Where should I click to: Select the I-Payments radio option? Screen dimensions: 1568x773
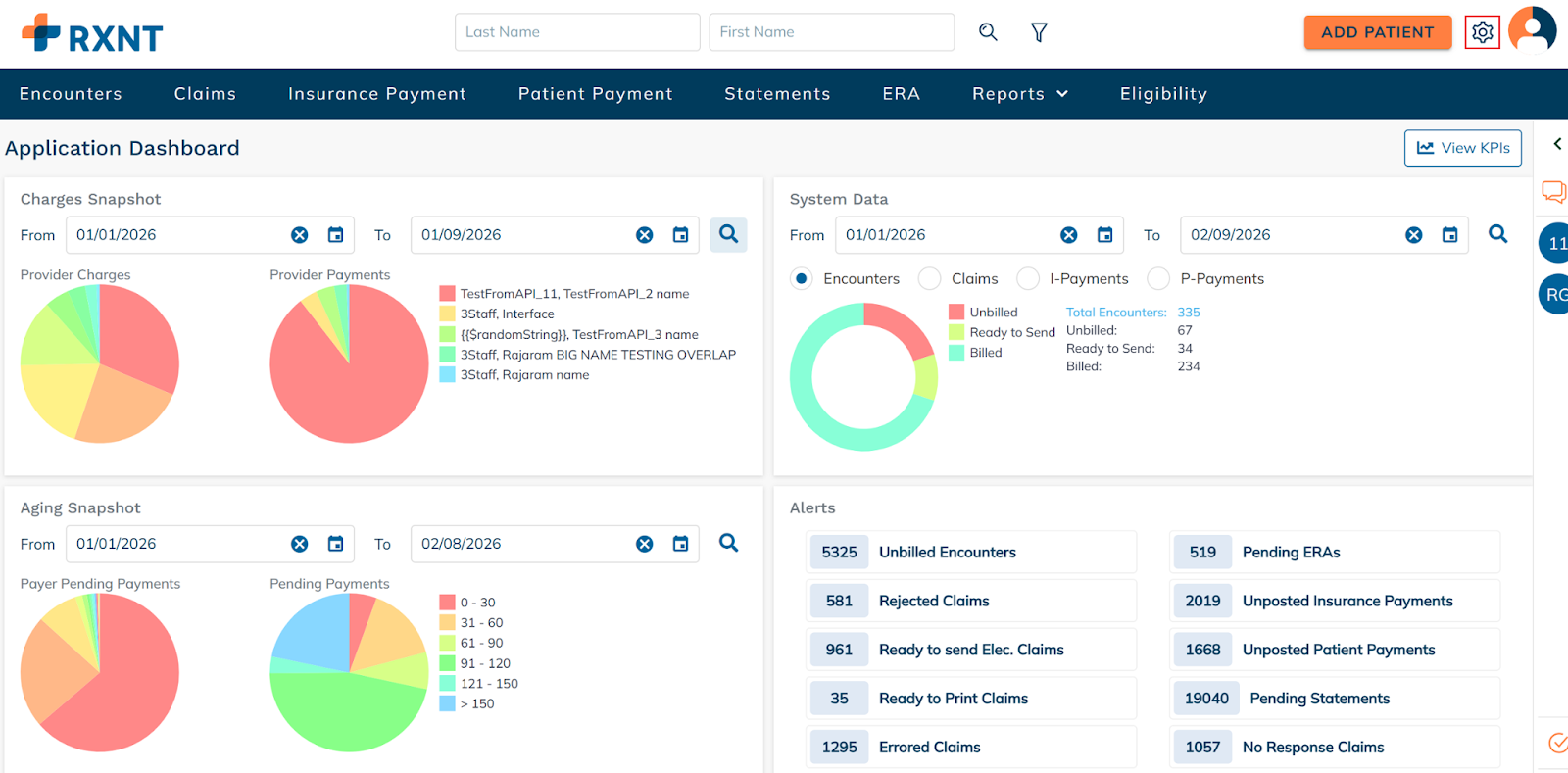(1028, 279)
